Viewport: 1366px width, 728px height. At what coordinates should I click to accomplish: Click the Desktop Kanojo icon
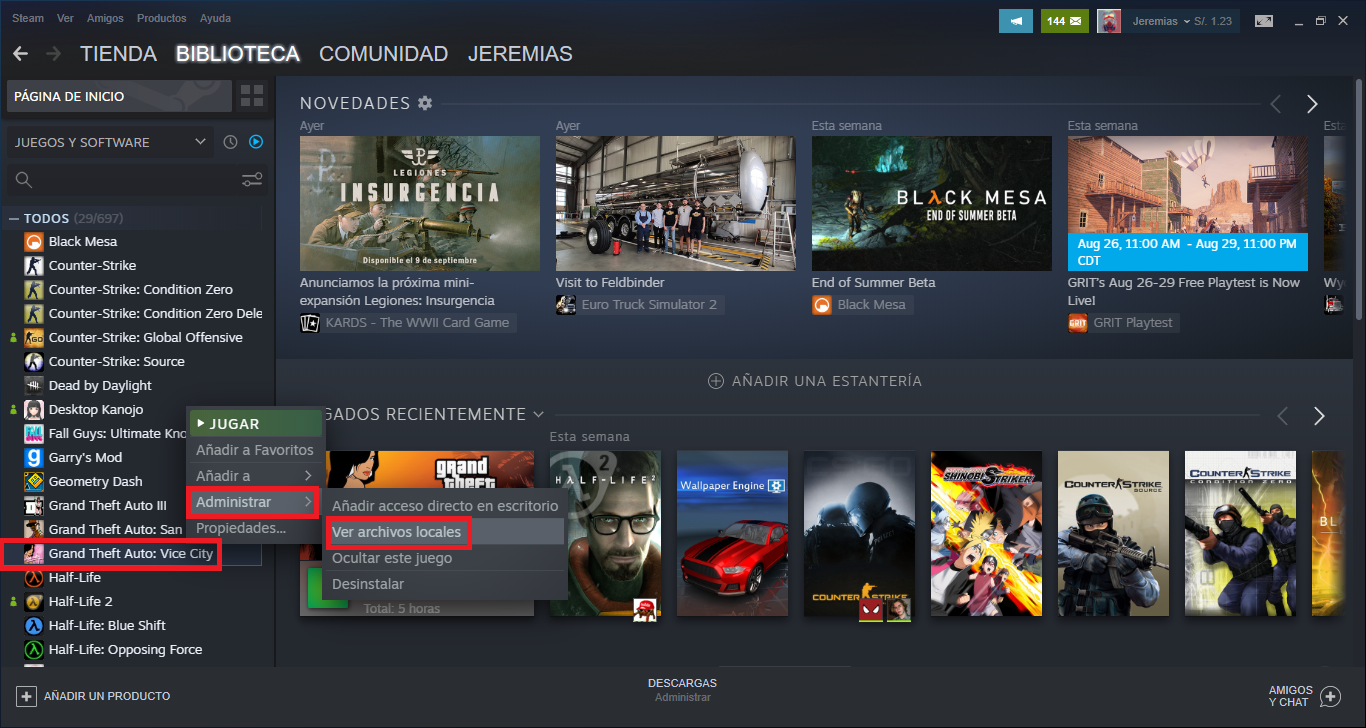(x=34, y=409)
